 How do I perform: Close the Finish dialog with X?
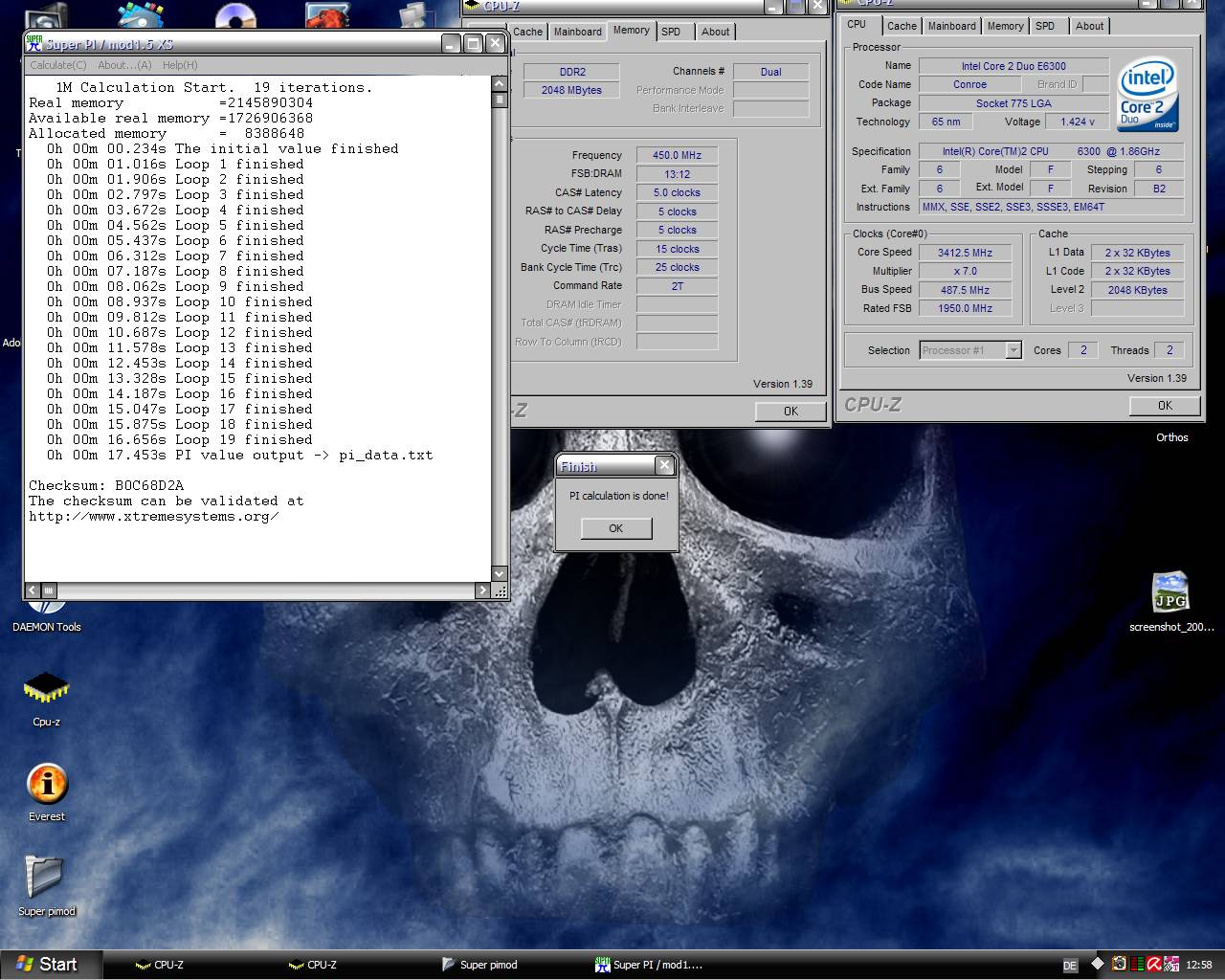tap(664, 465)
